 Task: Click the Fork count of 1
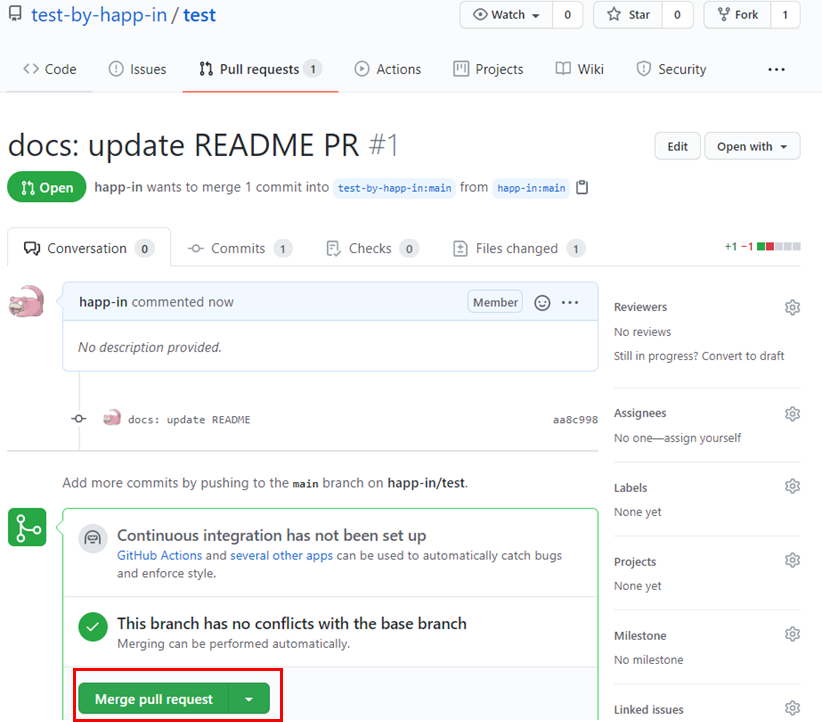(x=785, y=15)
